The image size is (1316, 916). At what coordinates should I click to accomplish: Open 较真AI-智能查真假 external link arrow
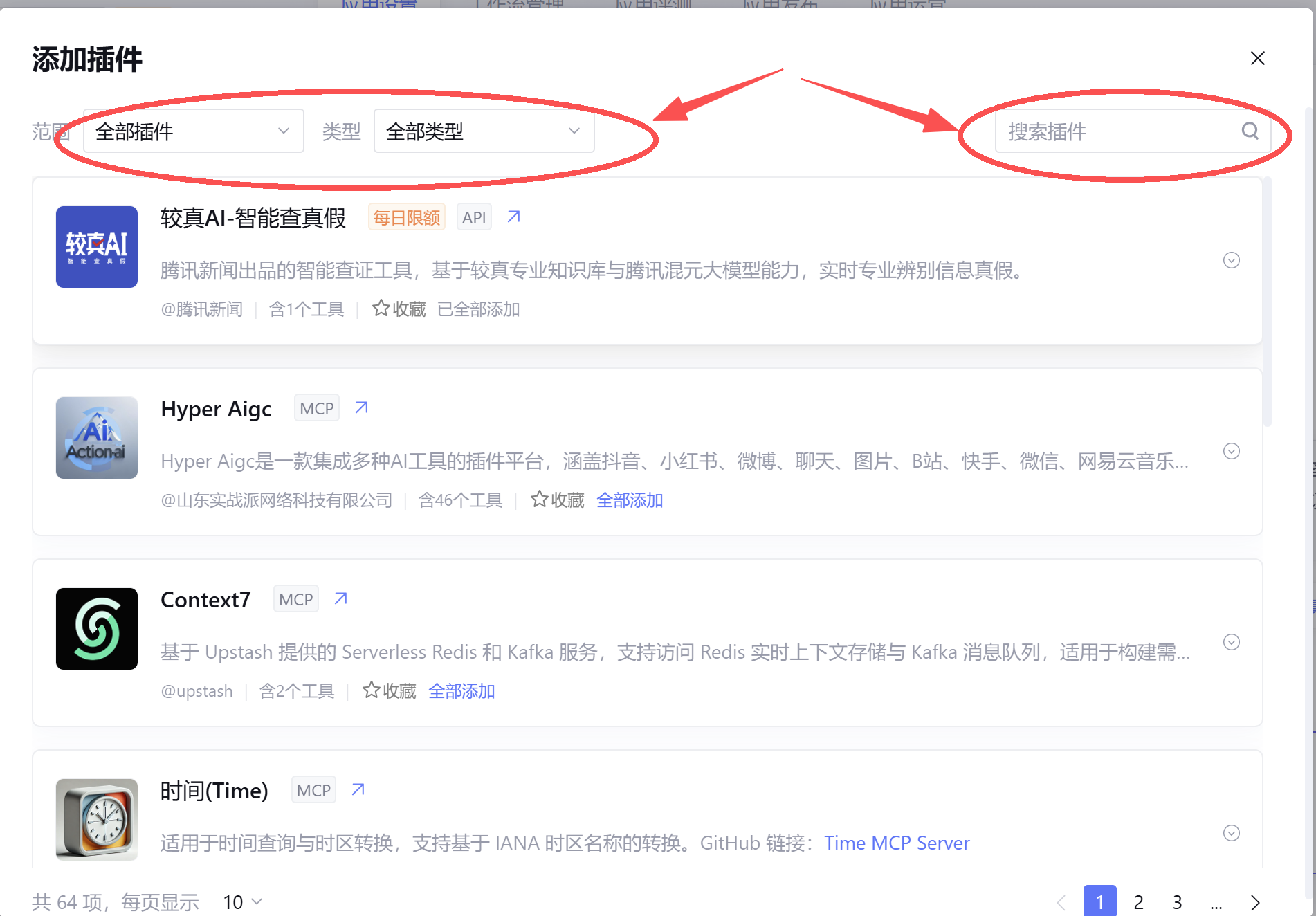coord(513,217)
